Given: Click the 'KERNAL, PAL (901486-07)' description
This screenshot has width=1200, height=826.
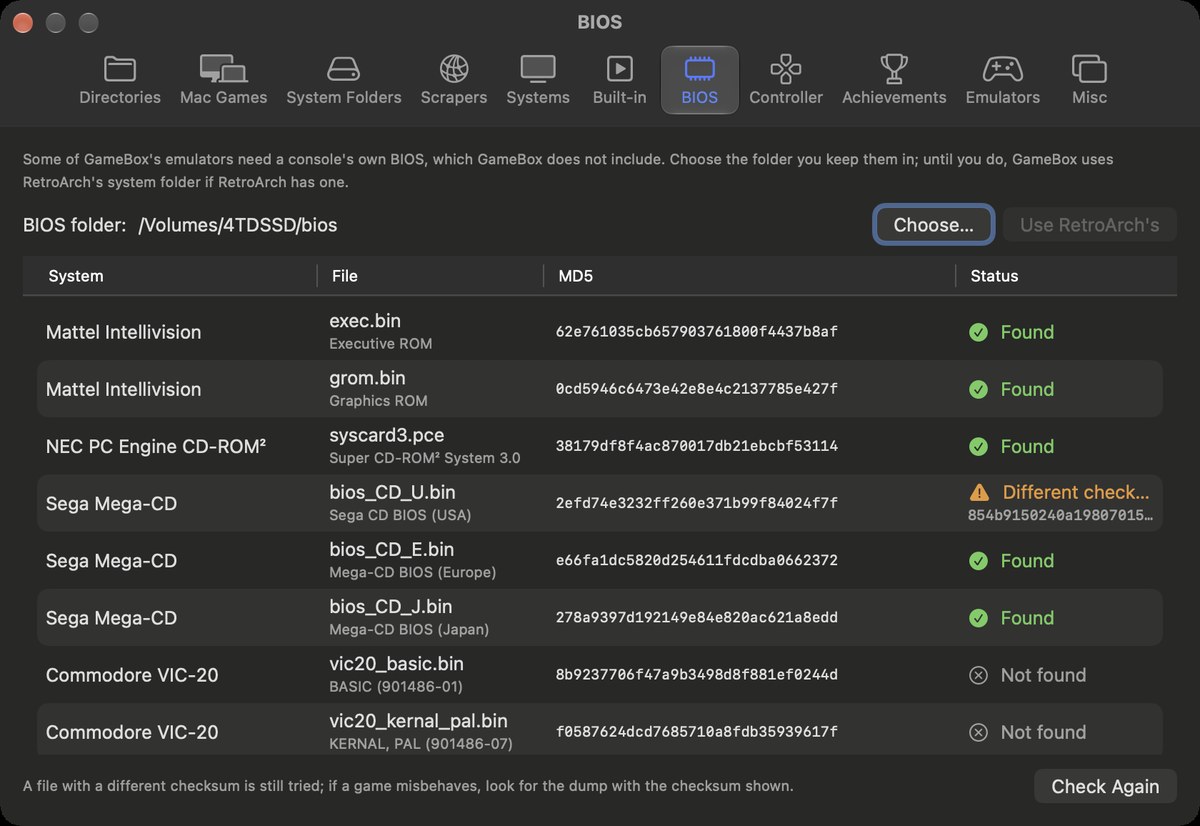Looking at the screenshot, I should coord(421,744).
